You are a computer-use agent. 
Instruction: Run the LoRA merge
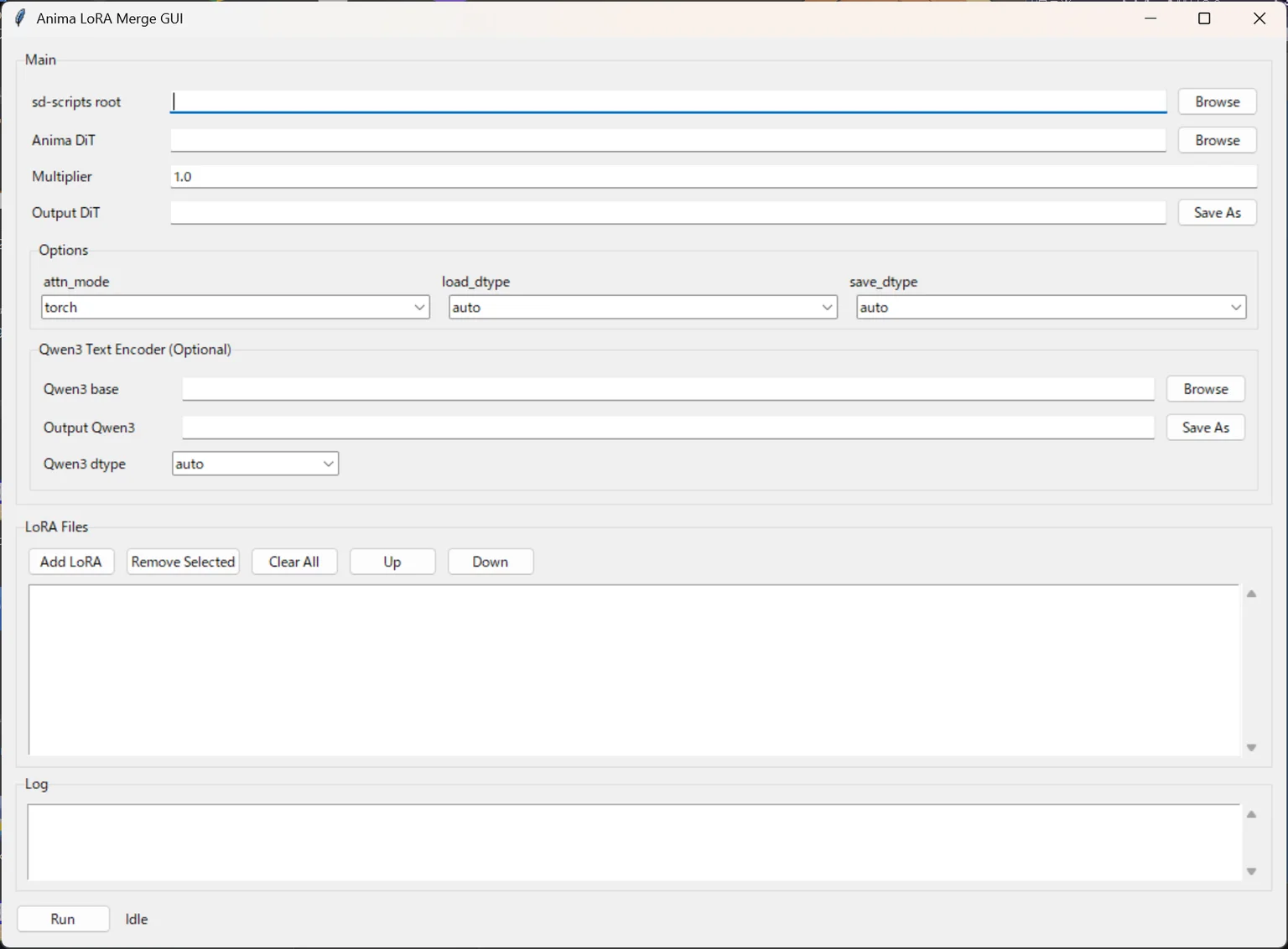pos(63,919)
